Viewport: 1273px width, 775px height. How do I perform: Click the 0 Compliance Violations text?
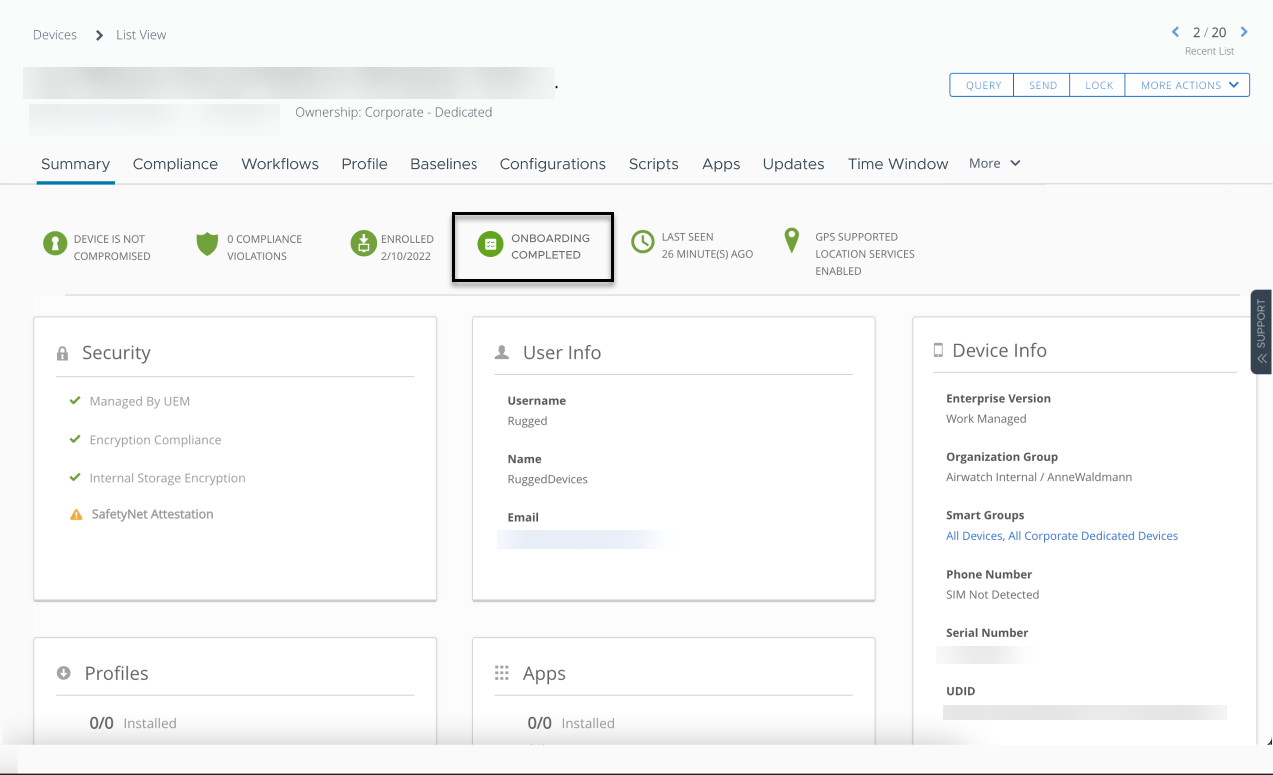coord(264,247)
